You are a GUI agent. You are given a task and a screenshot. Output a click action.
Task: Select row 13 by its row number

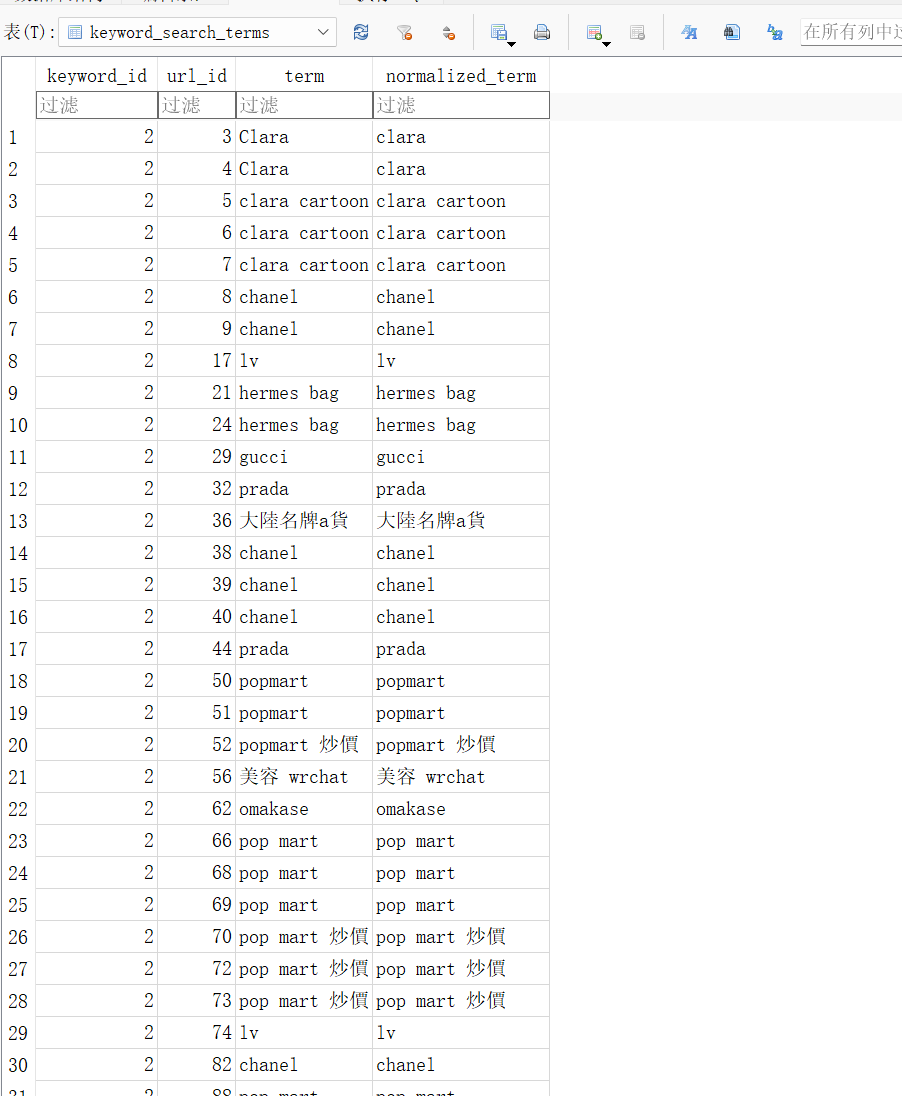click(18, 521)
